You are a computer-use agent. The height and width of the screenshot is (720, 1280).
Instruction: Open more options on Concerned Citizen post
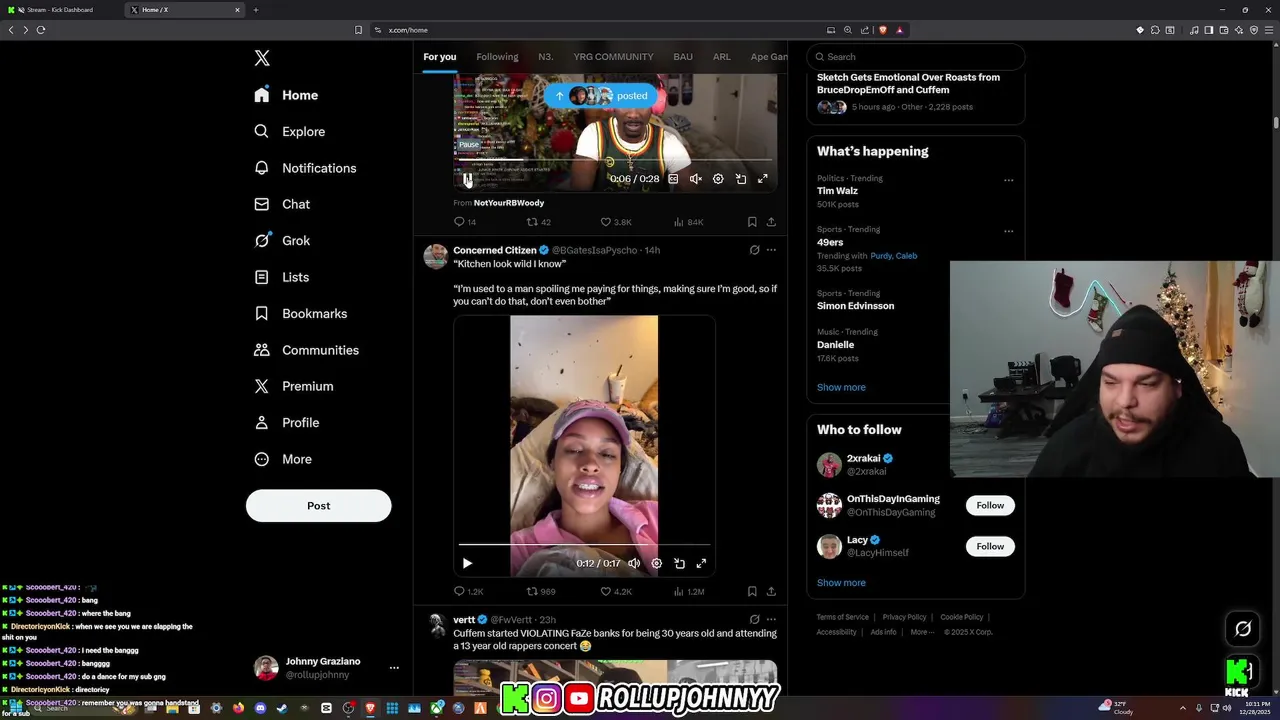[x=771, y=250]
